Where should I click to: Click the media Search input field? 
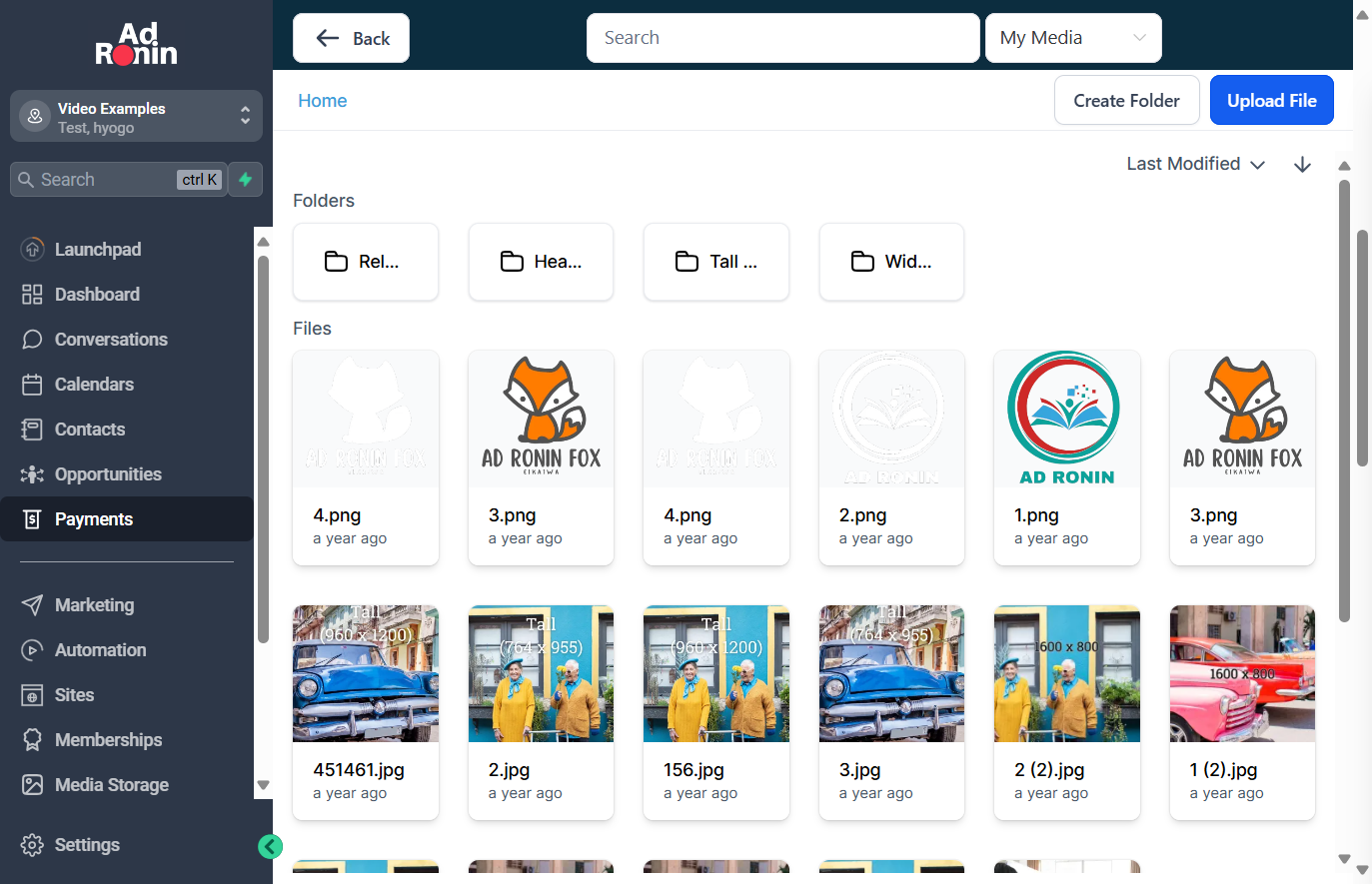pos(782,38)
